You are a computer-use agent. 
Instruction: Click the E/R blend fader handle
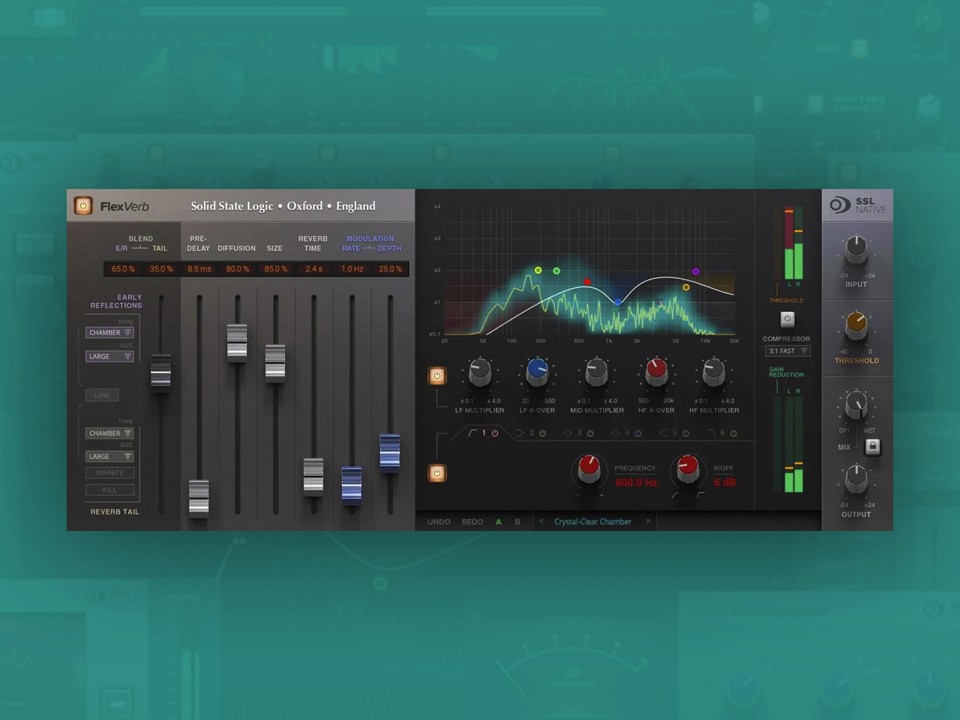click(161, 371)
